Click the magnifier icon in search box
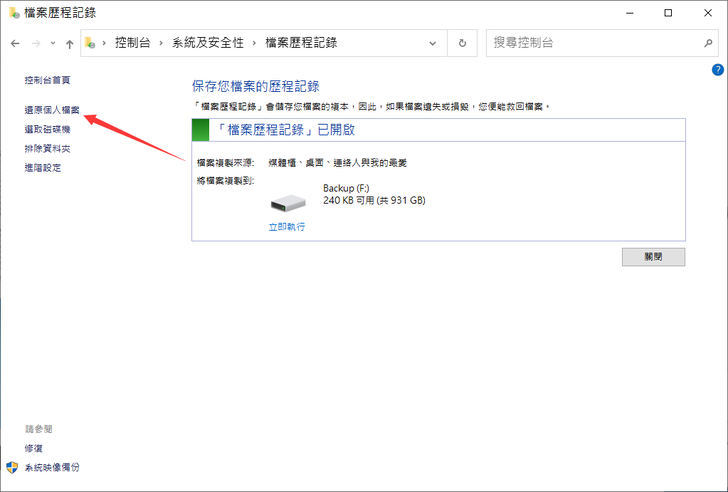Image resolution: width=728 pixels, height=492 pixels. [x=707, y=44]
